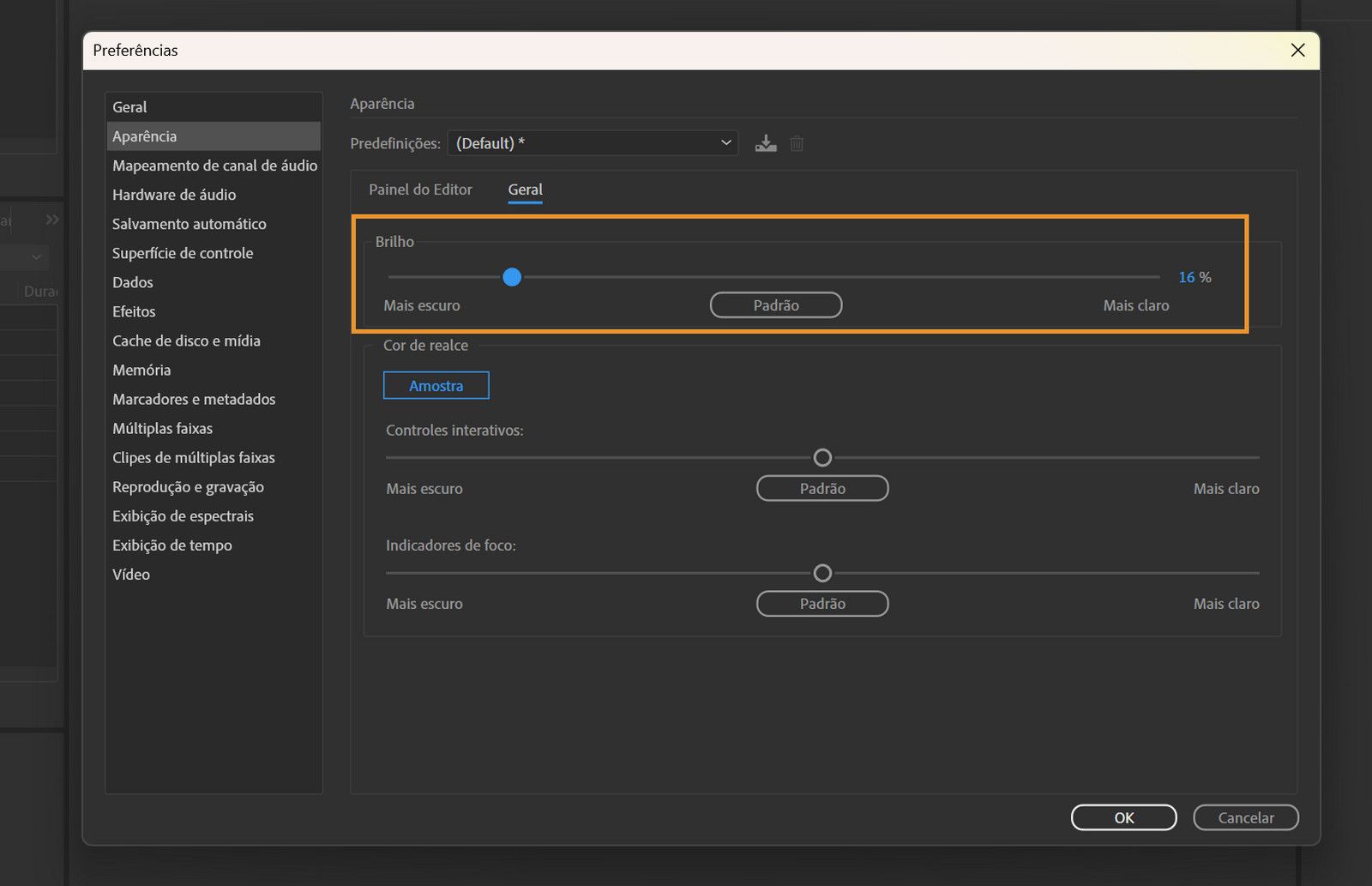The height and width of the screenshot is (886, 1372).
Task: Click the save preset icon
Action: (765, 143)
